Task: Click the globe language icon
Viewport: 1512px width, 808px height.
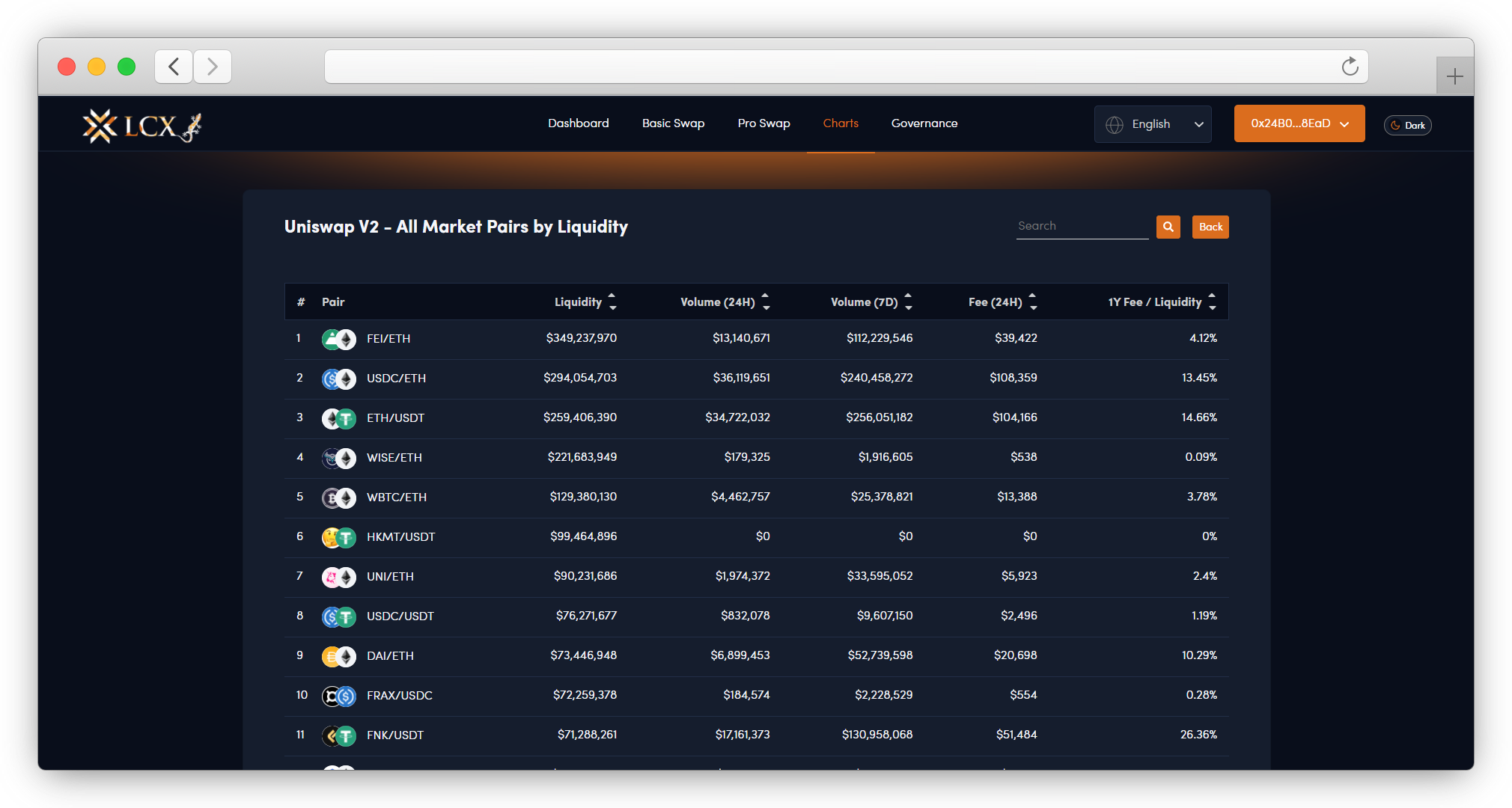Action: pos(1114,124)
